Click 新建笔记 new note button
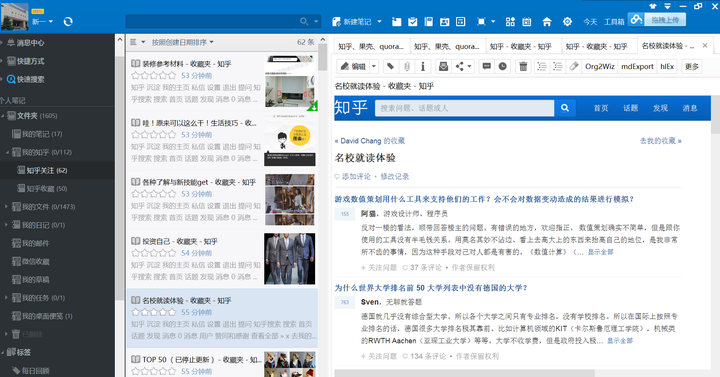This screenshot has width=720, height=377. pyautogui.click(x=352, y=22)
